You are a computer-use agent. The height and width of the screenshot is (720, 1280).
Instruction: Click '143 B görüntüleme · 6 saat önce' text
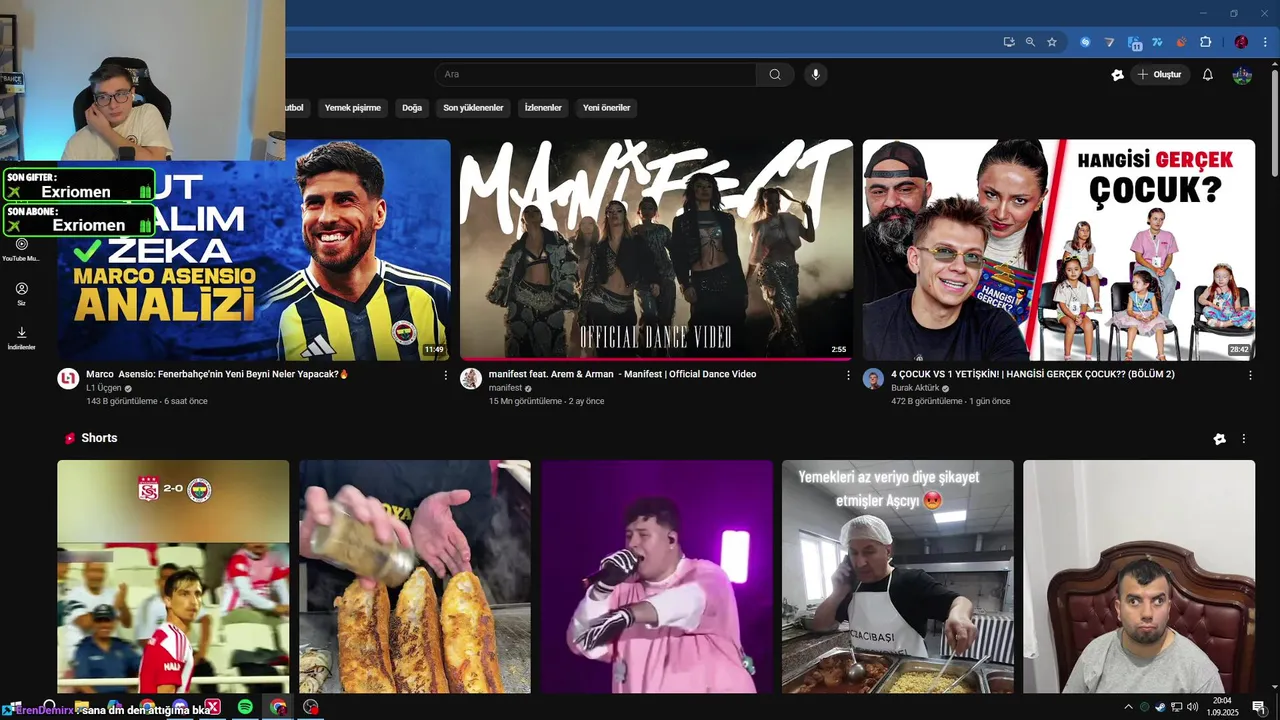tap(147, 401)
